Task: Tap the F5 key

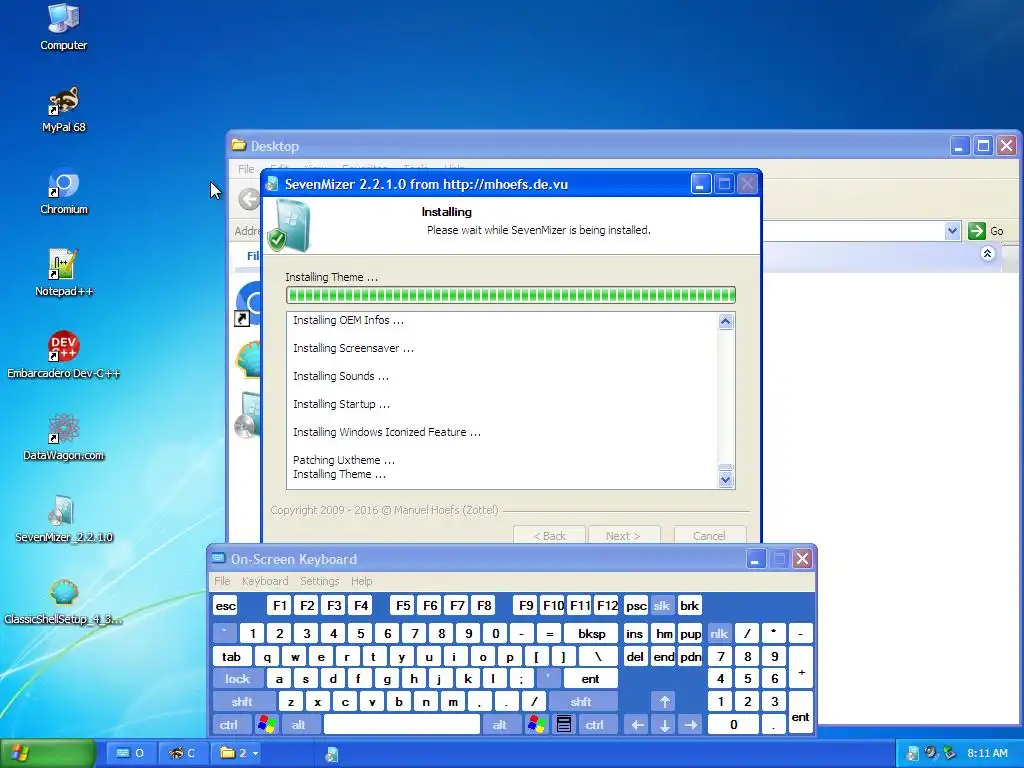Action: tap(404, 606)
